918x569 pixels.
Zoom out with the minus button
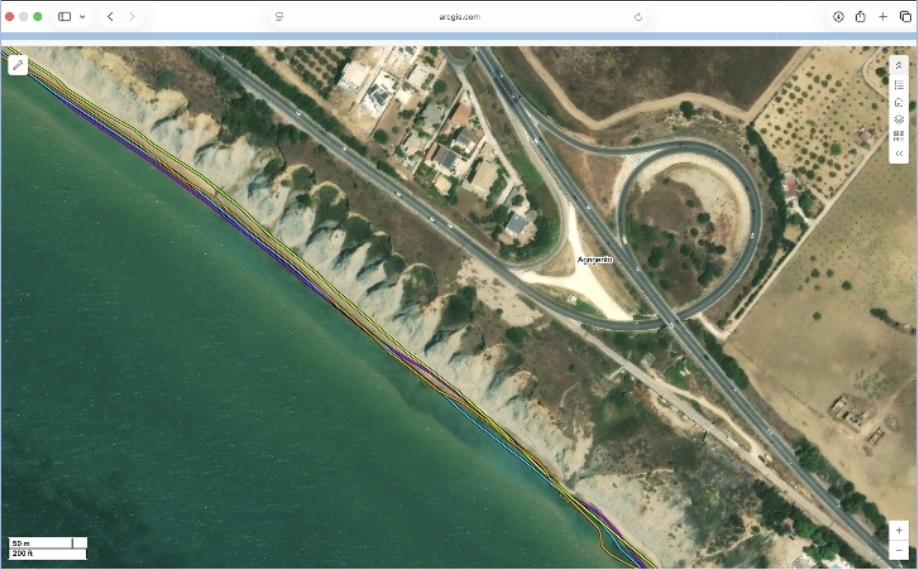pyautogui.click(x=899, y=549)
